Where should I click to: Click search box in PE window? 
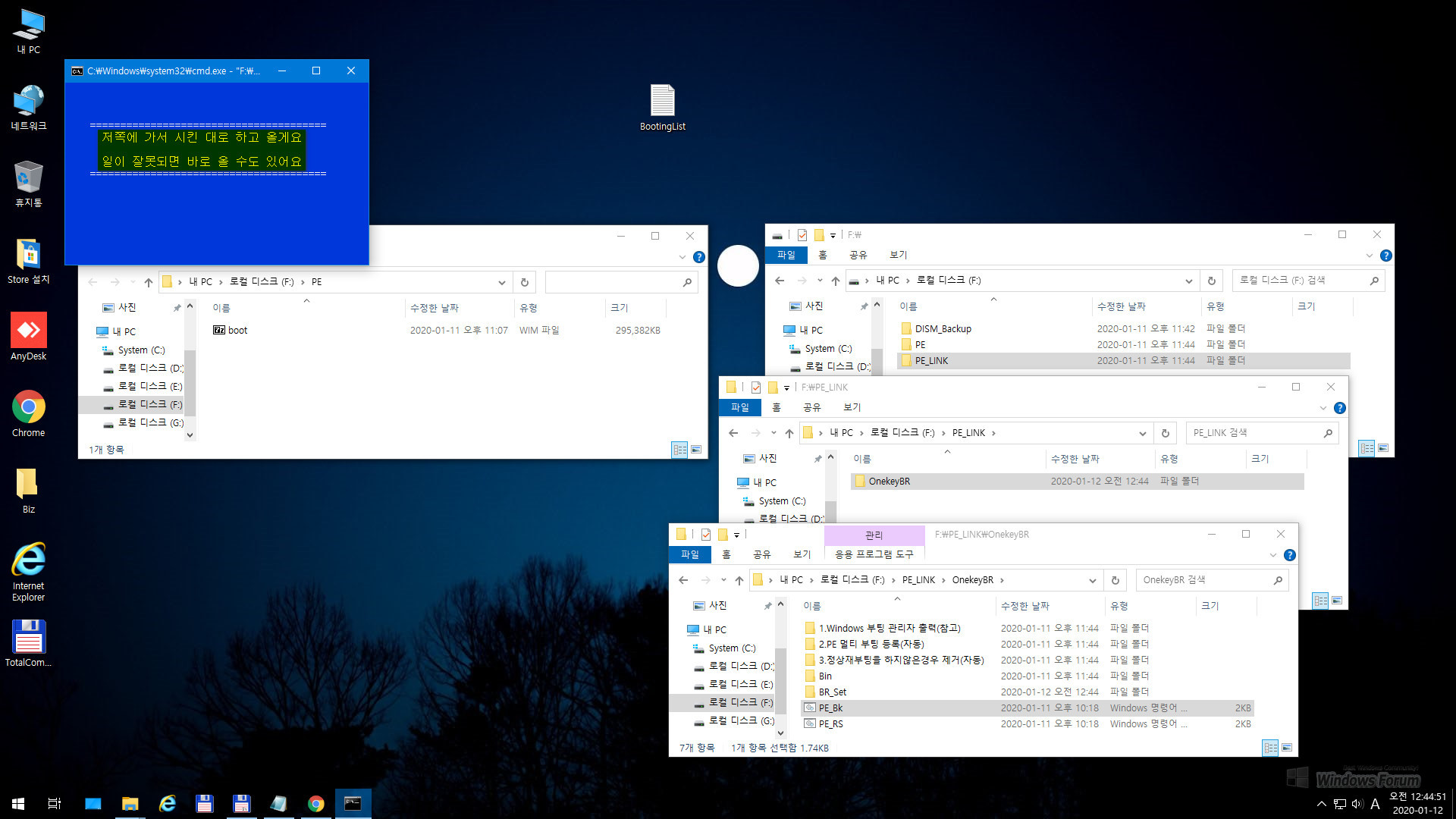pos(621,282)
